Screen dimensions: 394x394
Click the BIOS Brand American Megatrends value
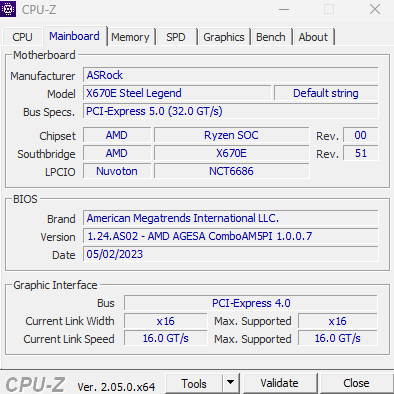(231, 218)
